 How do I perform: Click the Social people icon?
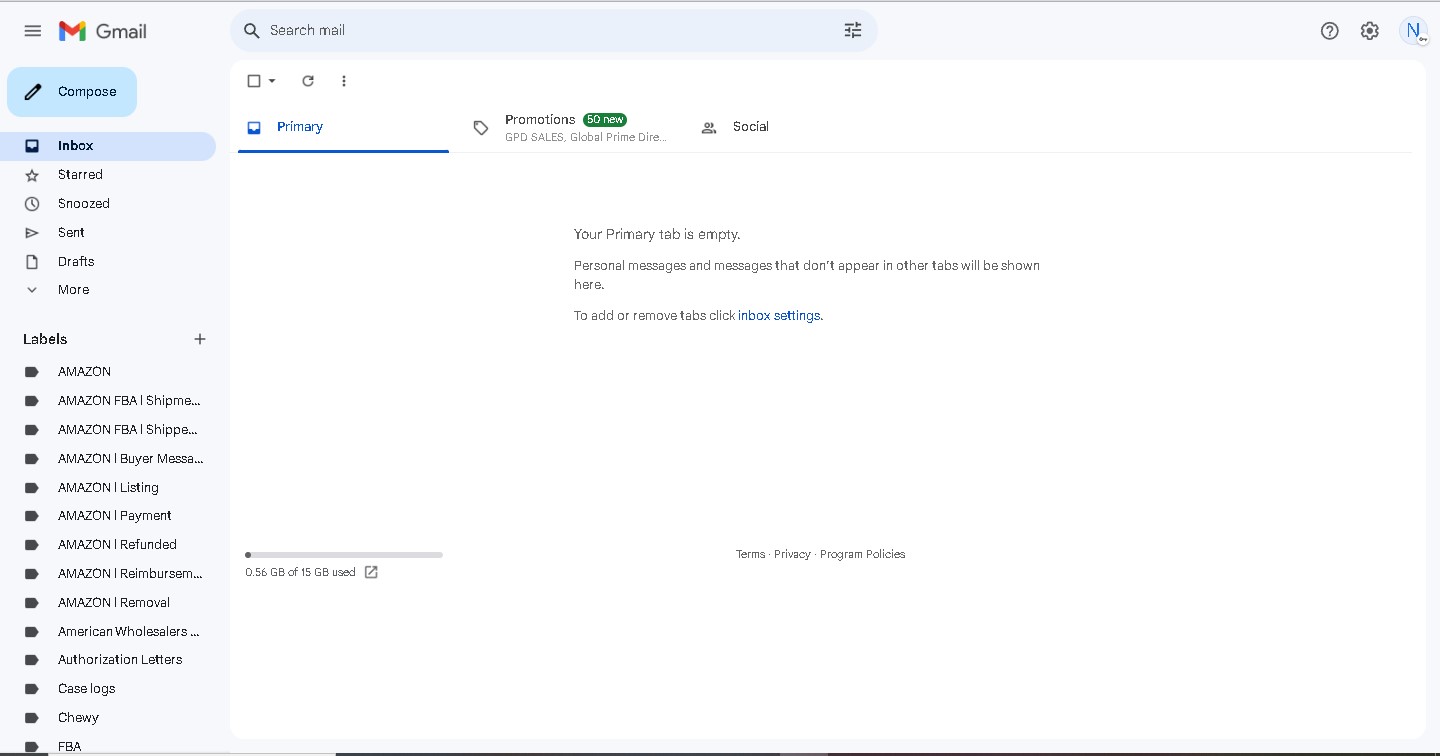coord(709,128)
